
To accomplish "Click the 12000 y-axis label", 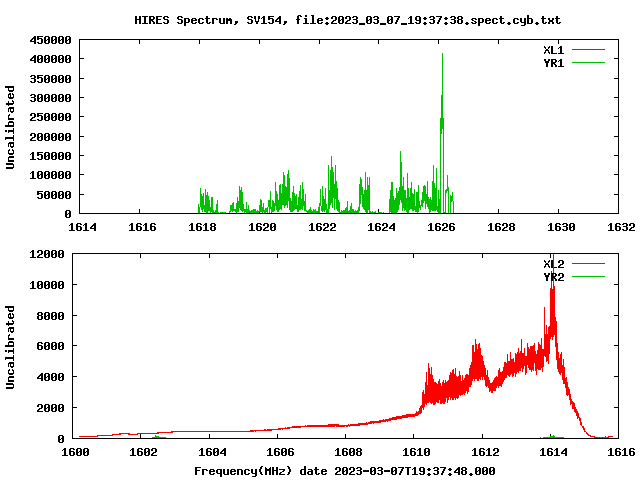I will pyautogui.click(x=47, y=254).
